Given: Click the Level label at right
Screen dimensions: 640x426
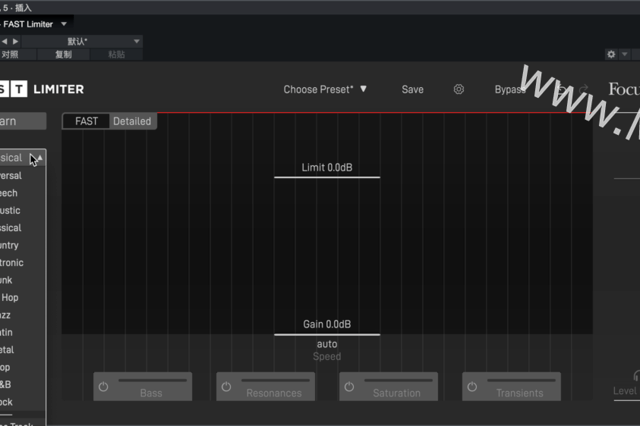Looking at the screenshot, I should coord(625,391).
